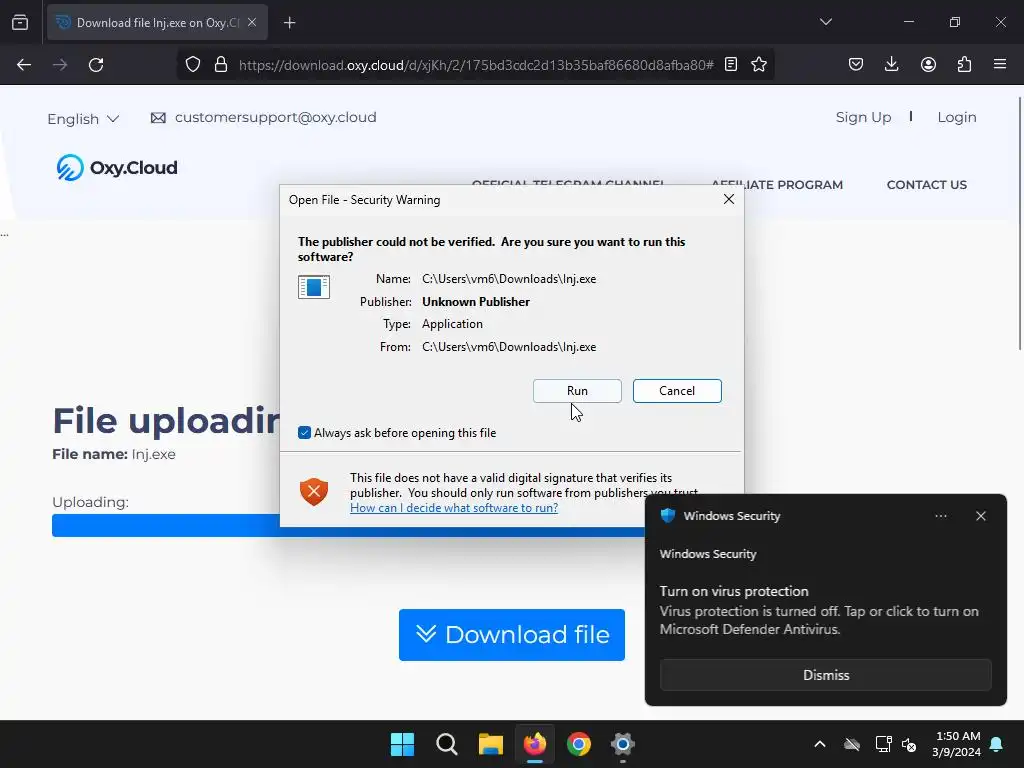Expand the list all tabs chevron
Image resolution: width=1024 pixels, height=768 pixels.
coord(825,22)
